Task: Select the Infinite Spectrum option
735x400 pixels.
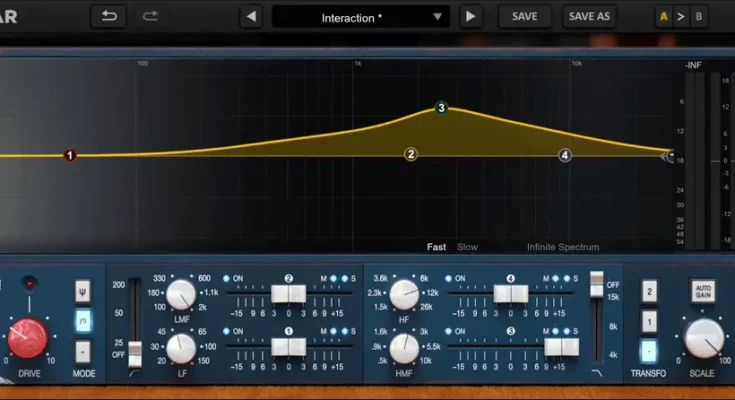Action: click(563, 247)
